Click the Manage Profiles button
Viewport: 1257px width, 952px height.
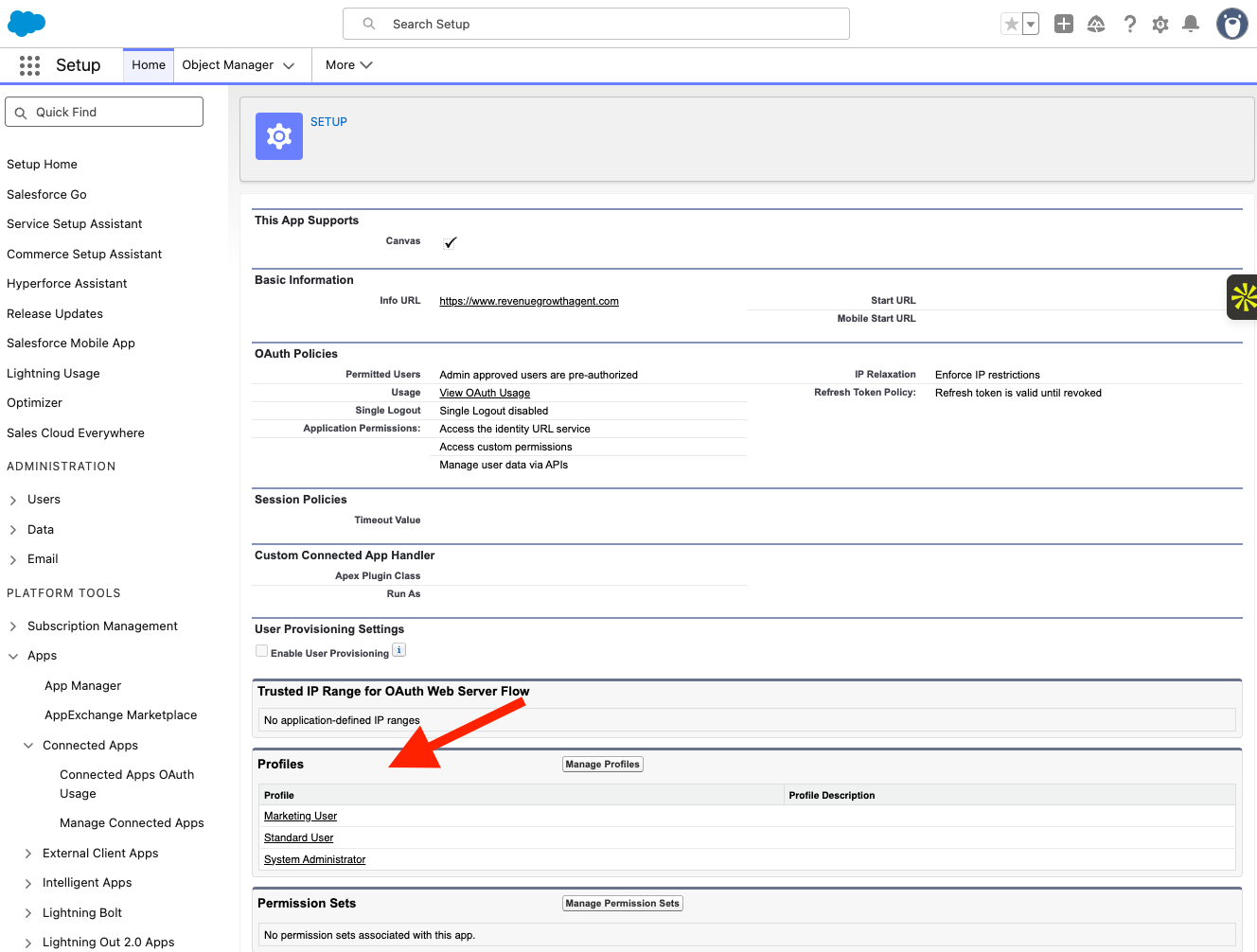[602, 764]
